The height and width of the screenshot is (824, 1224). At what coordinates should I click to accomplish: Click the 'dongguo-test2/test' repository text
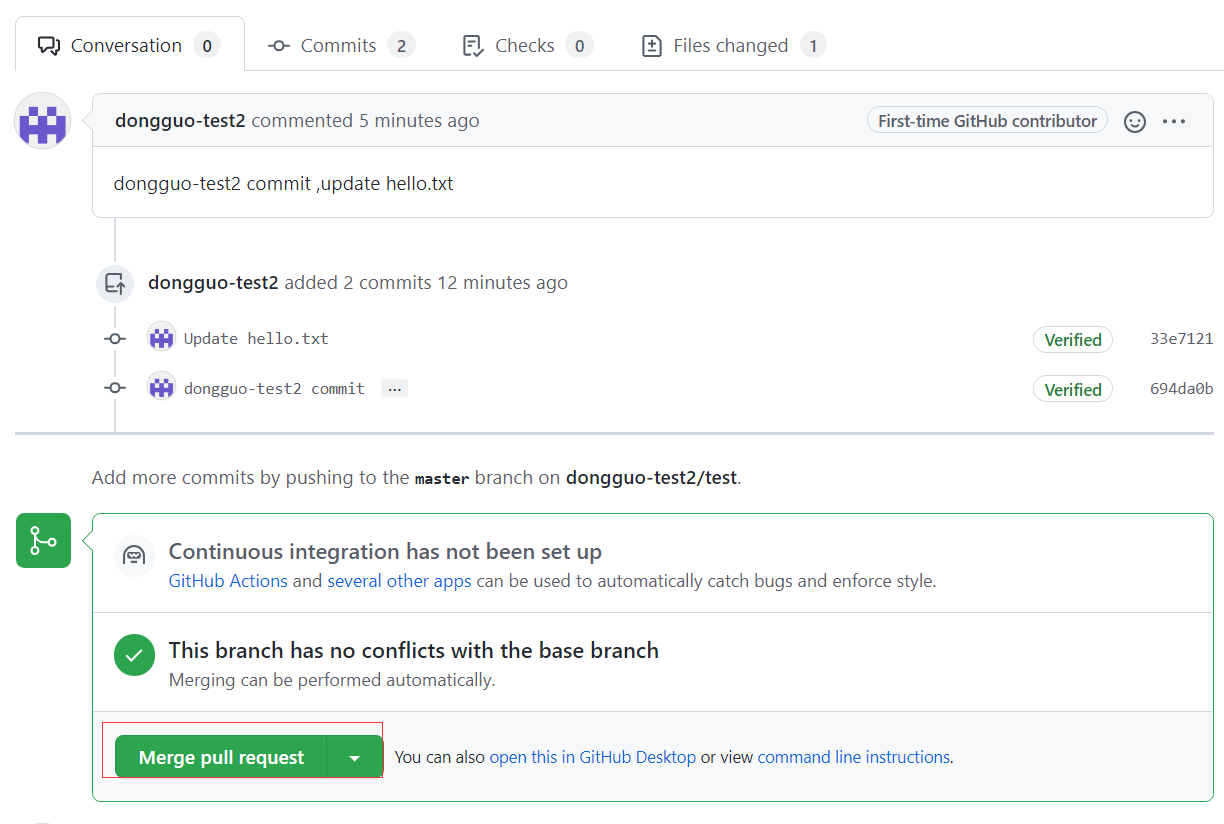(x=651, y=478)
